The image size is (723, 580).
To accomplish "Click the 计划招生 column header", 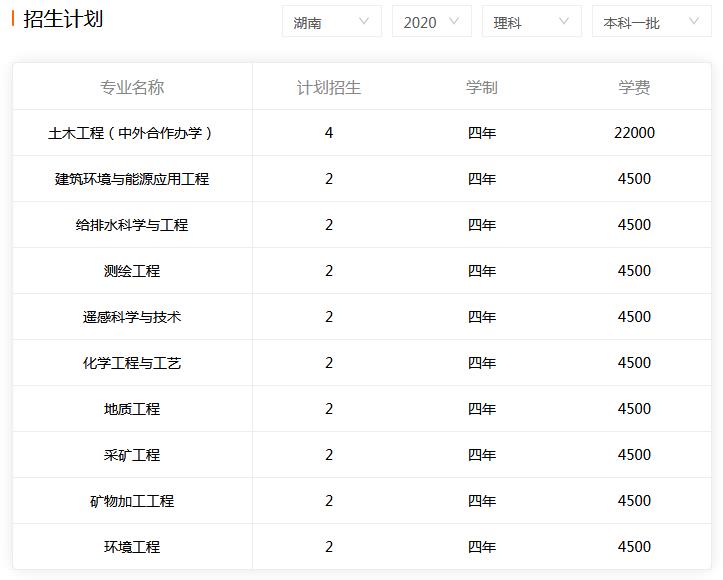I will coord(328,87).
